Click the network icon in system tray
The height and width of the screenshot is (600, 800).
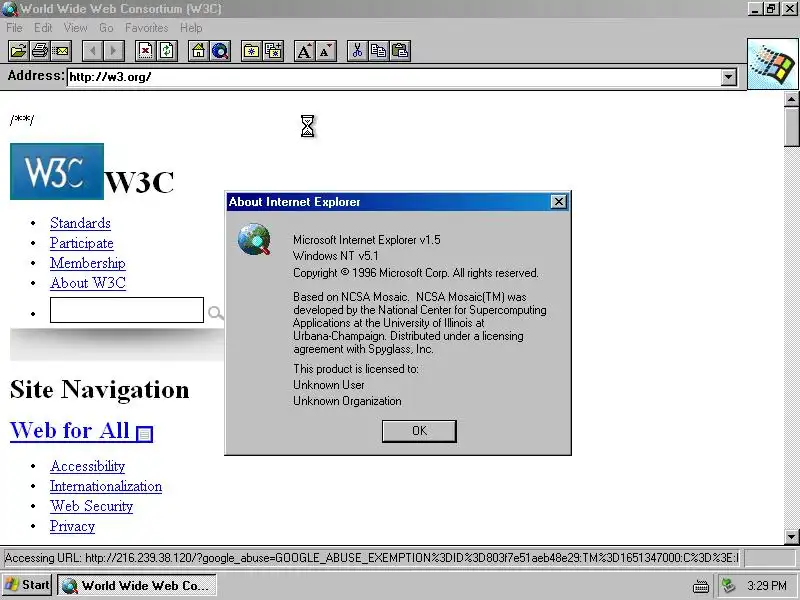coord(729,585)
